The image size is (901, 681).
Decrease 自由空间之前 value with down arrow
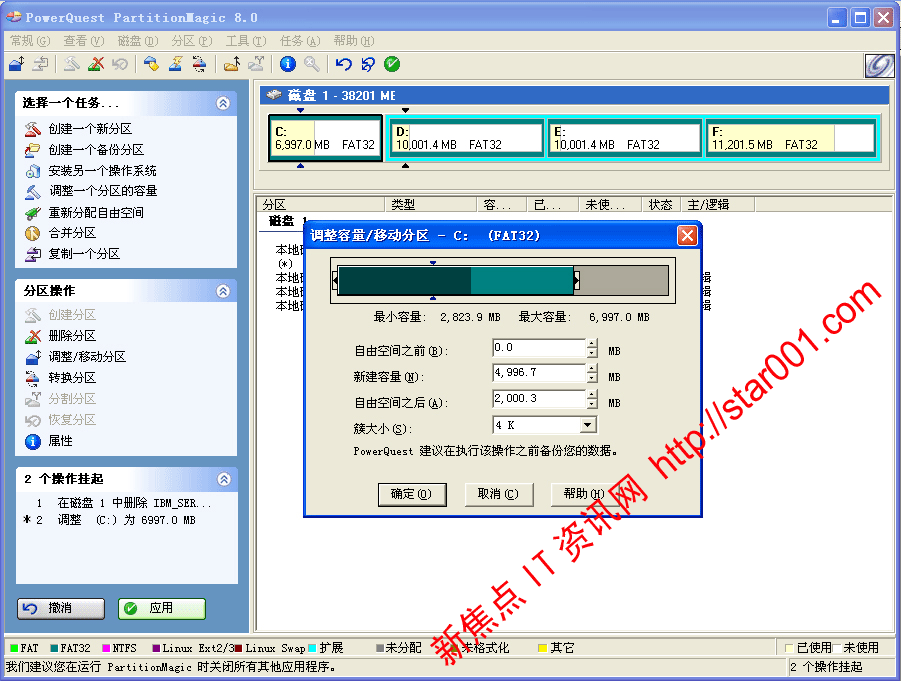pyautogui.click(x=592, y=353)
